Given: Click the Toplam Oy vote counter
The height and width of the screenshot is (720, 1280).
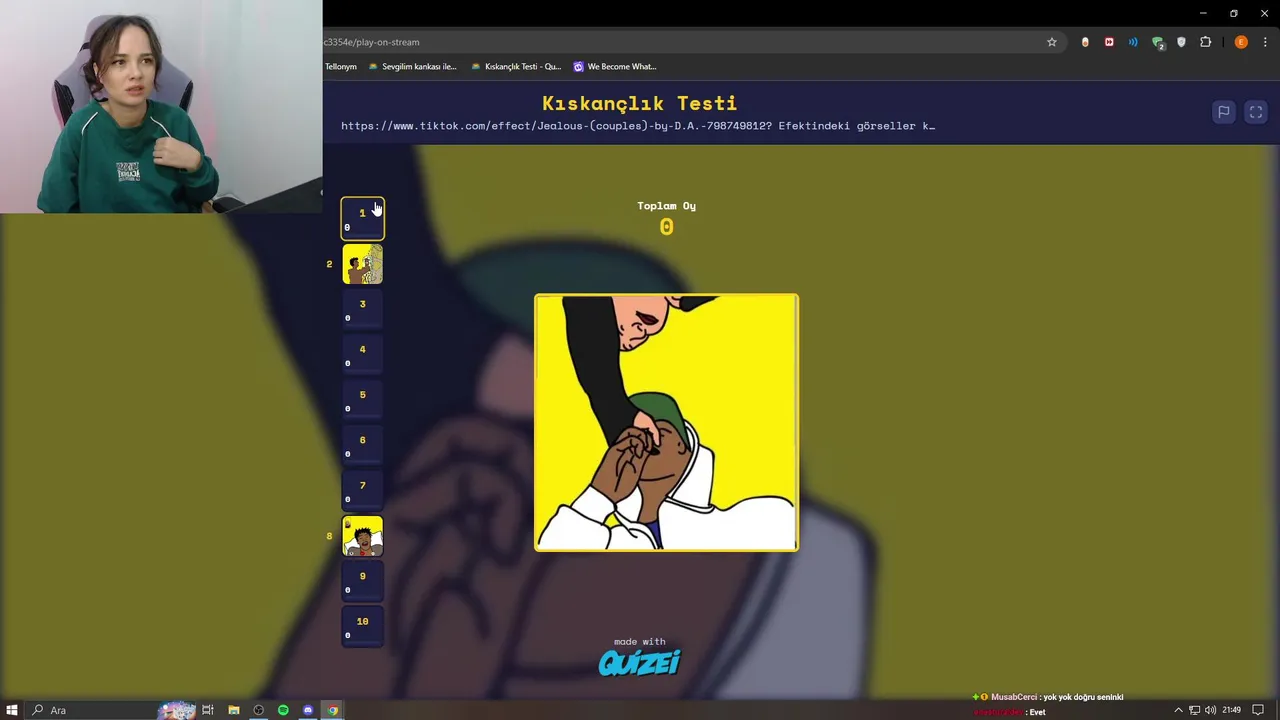Looking at the screenshot, I should 666,218.
